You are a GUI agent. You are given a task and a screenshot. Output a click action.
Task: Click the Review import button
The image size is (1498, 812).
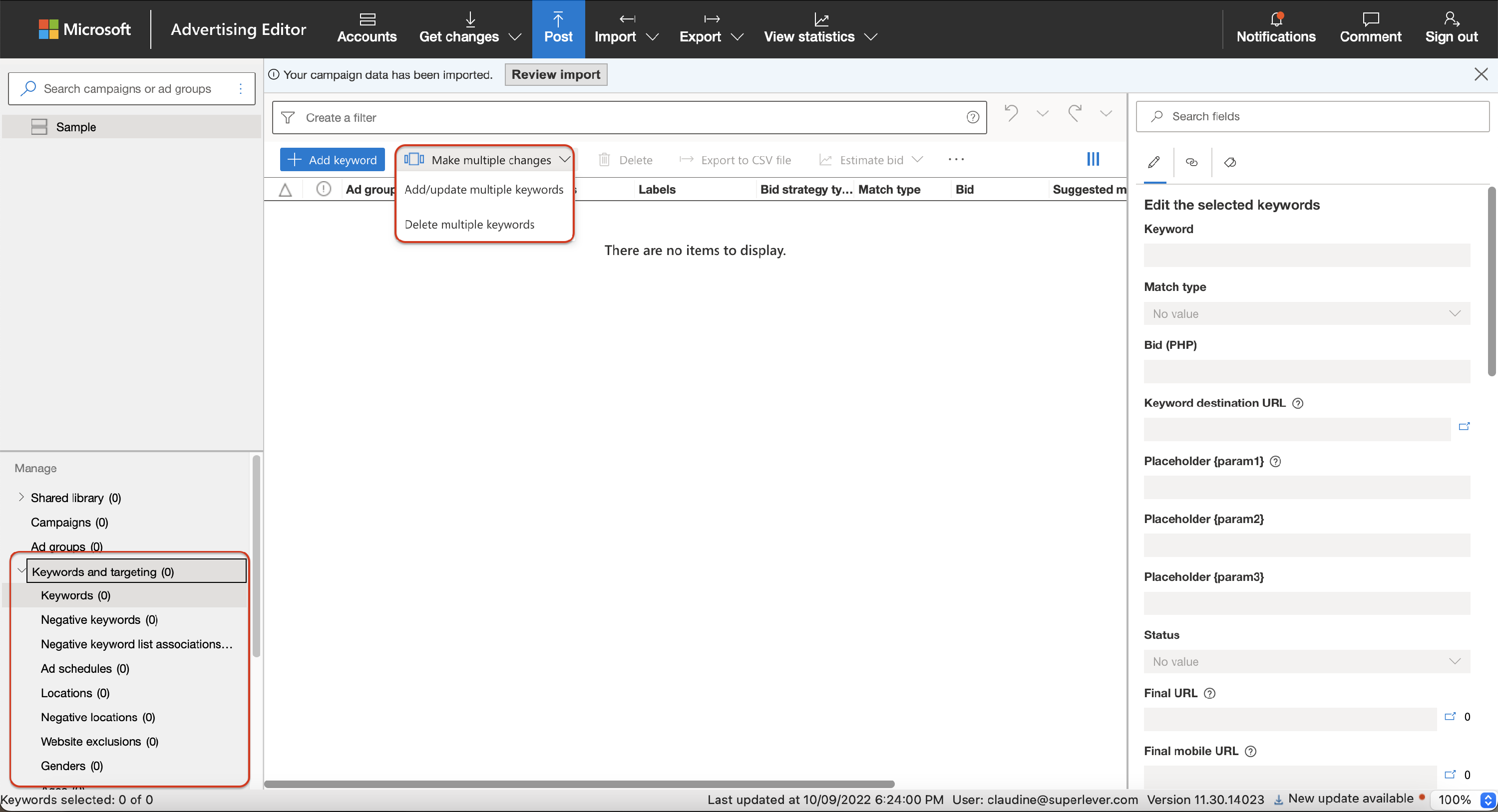[555, 74]
